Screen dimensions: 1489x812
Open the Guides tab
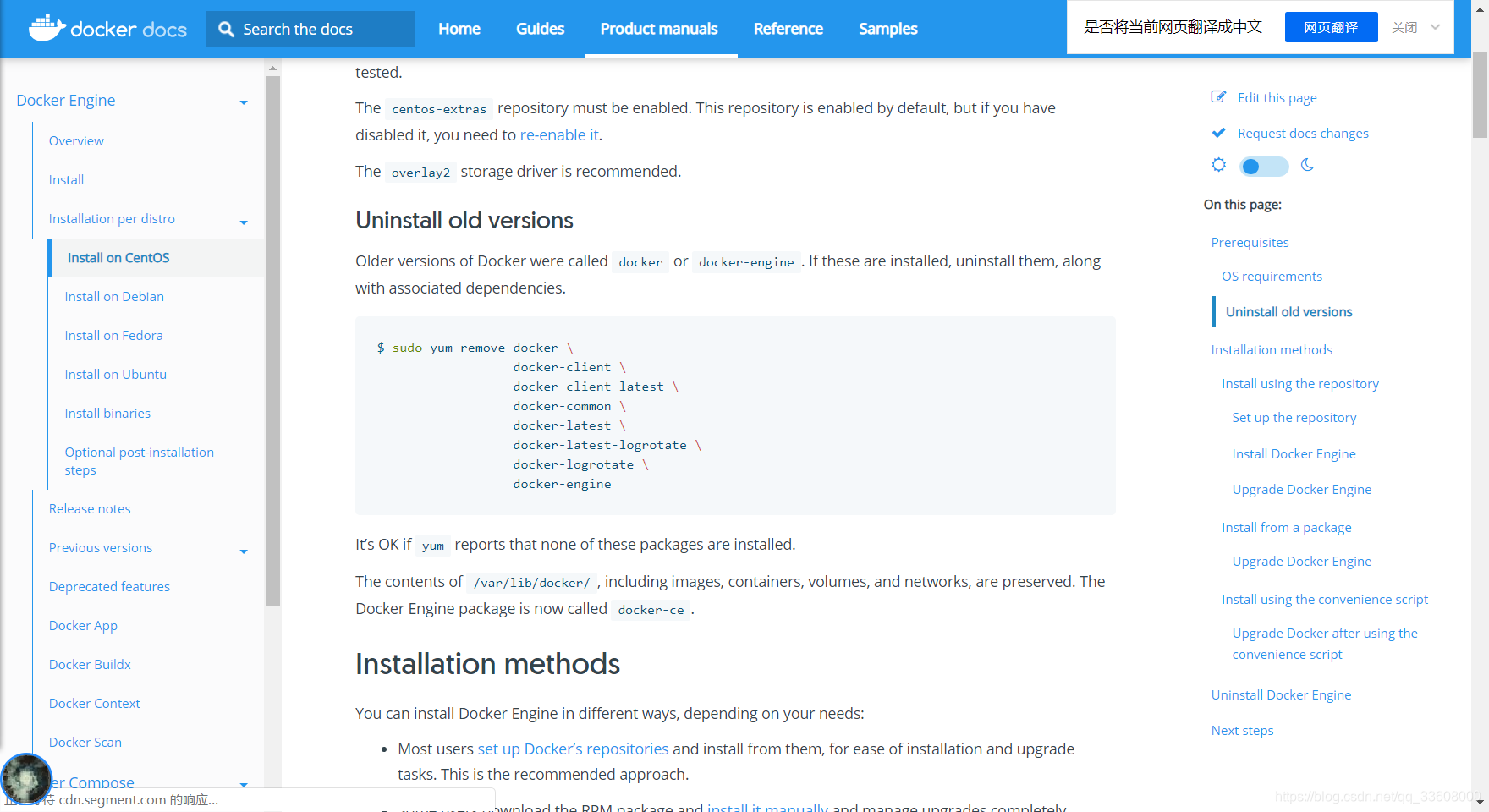click(540, 29)
